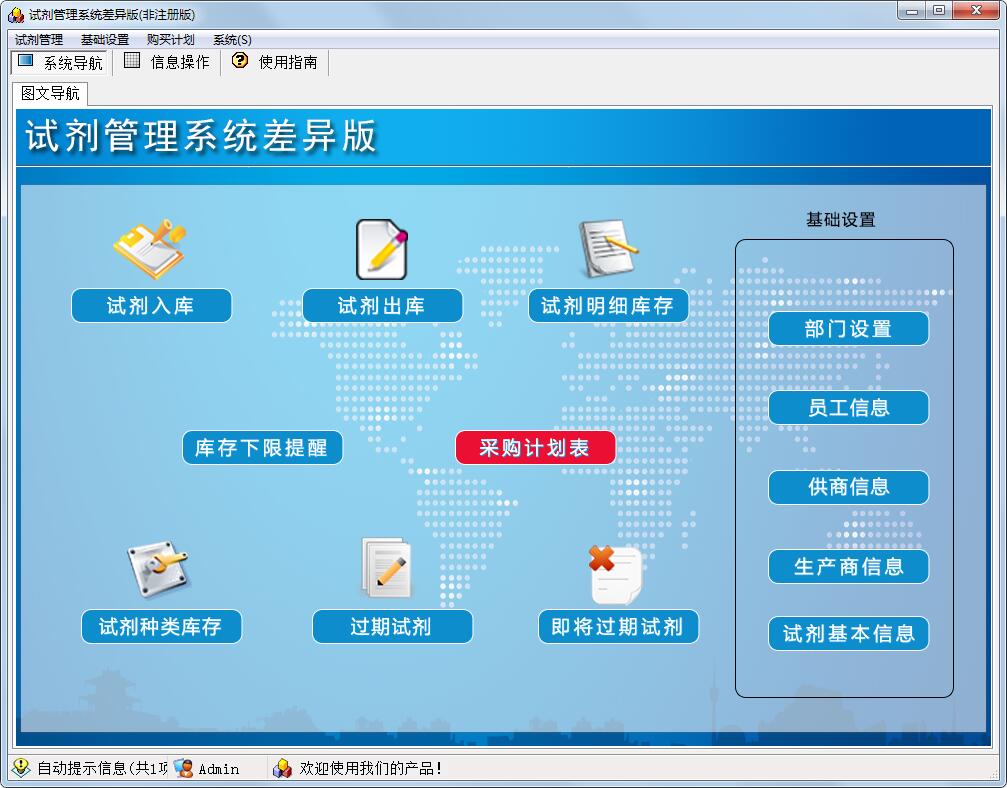Open 试剂基本信息 settings button
This screenshot has height=788, width=1007.
coord(848,634)
